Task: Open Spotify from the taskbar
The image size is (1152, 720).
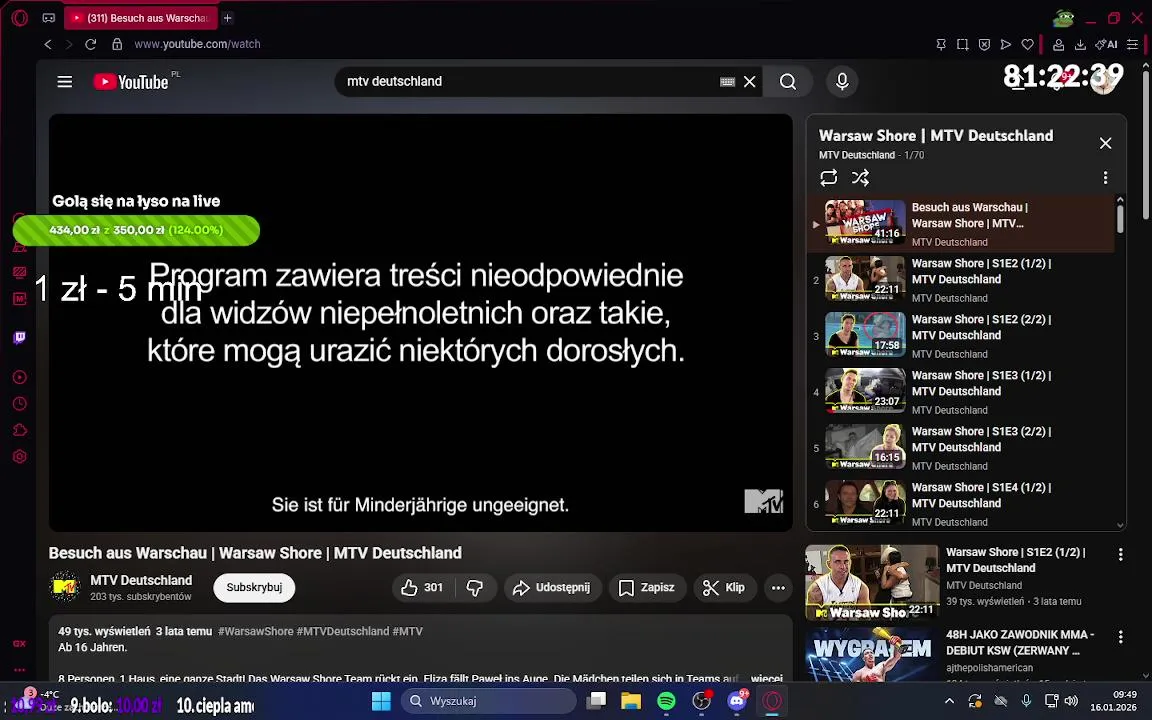Action: pyautogui.click(x=666, y=701)
